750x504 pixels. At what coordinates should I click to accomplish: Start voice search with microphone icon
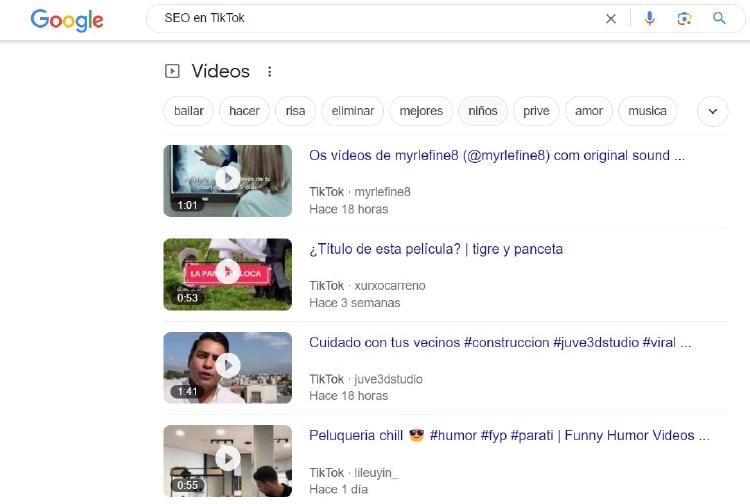pyautogui.click(x=650, y=19)
